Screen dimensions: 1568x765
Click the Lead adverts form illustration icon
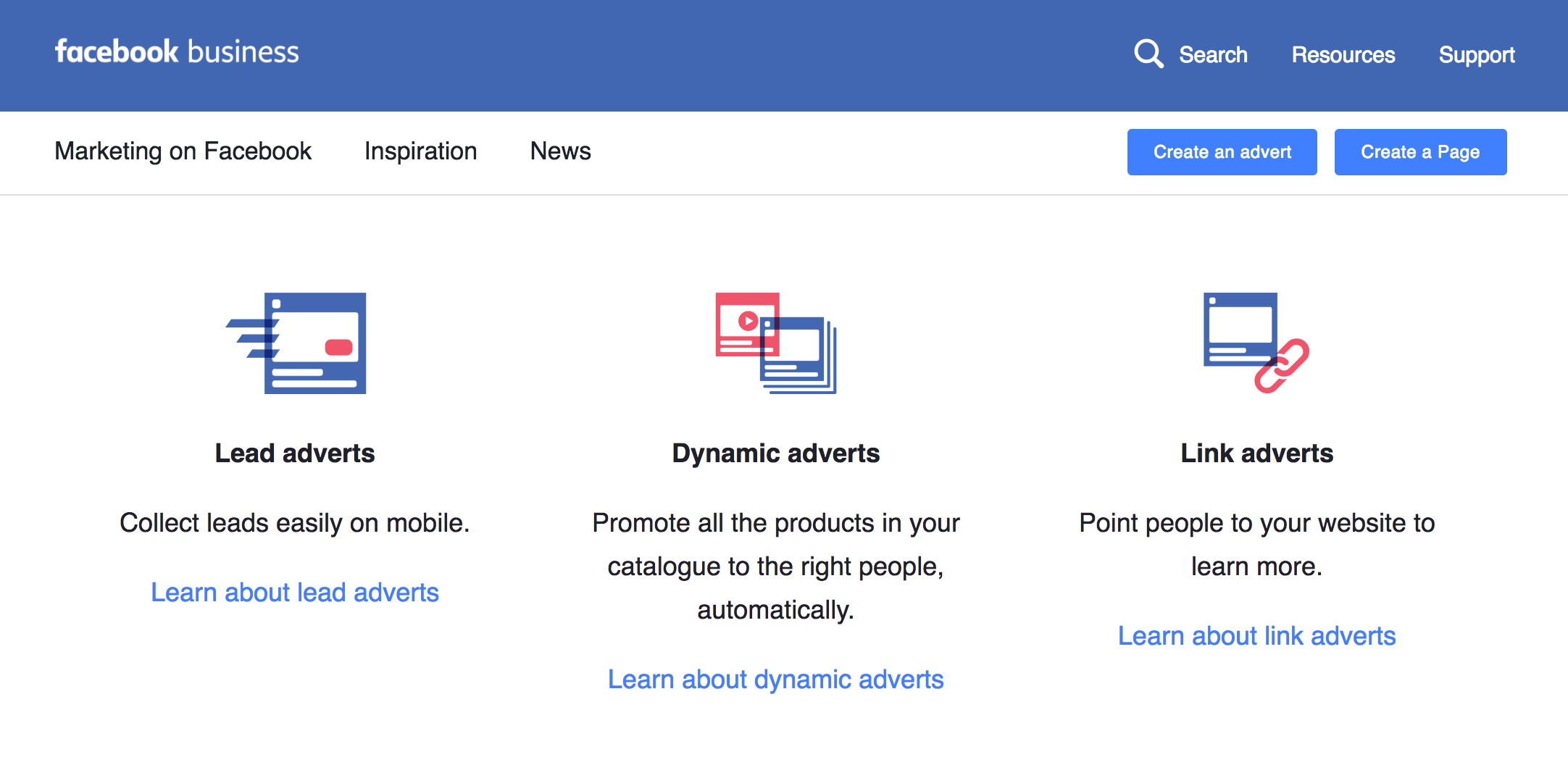tap(297, 343)
